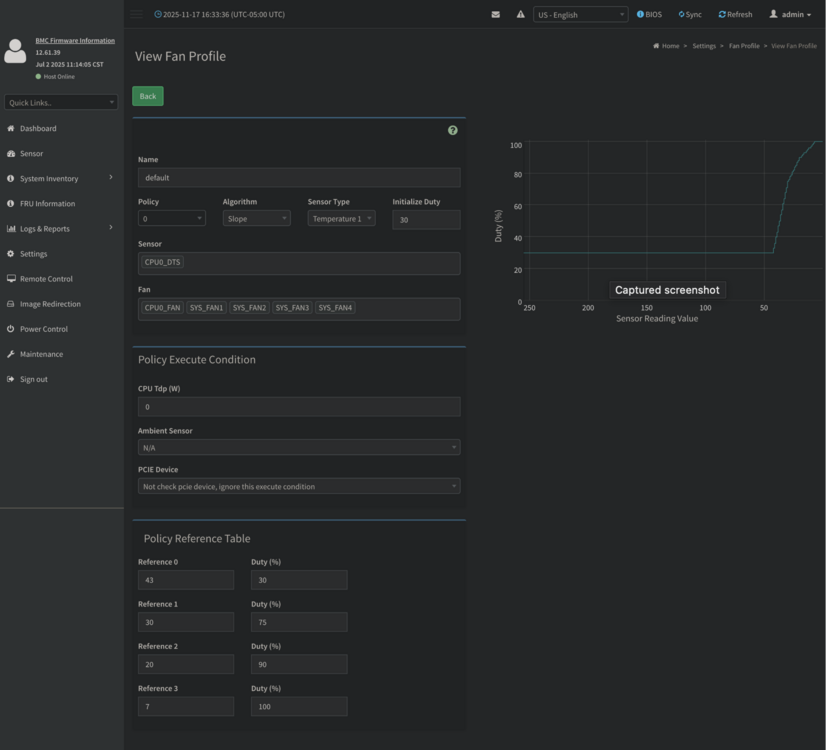The image size is (826, 750).
Task: Select Maintenance in the sidebar
Action: click(42, 354)
